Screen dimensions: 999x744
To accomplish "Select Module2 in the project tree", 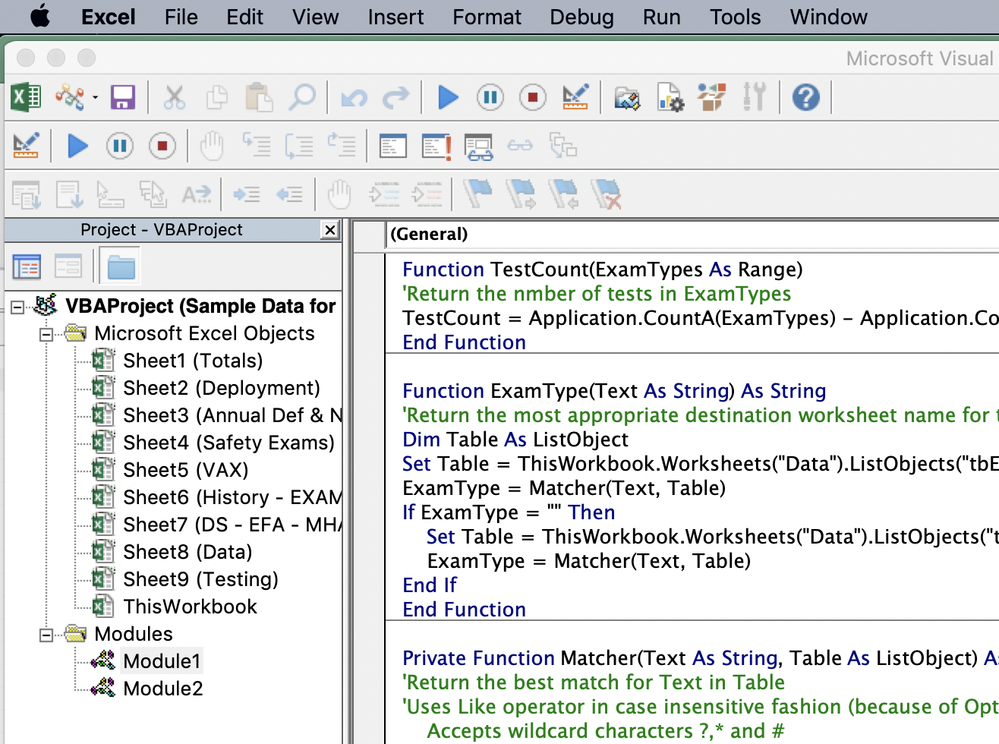I will pyautogui.click(x=162, y=688).
